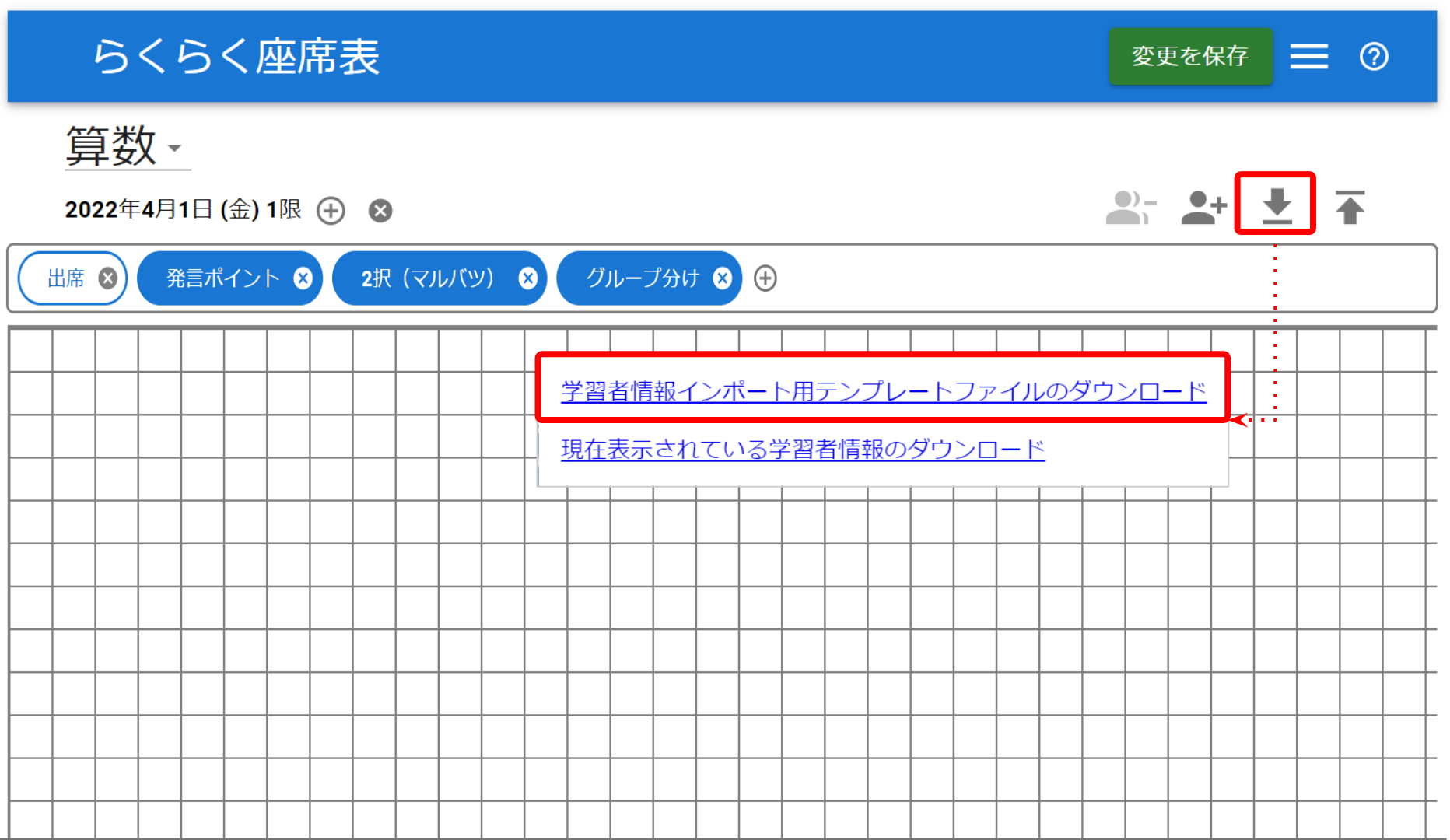
Task: Click the らくらく座席表 title
Action: pyautogui.click(x=236, y=56)
